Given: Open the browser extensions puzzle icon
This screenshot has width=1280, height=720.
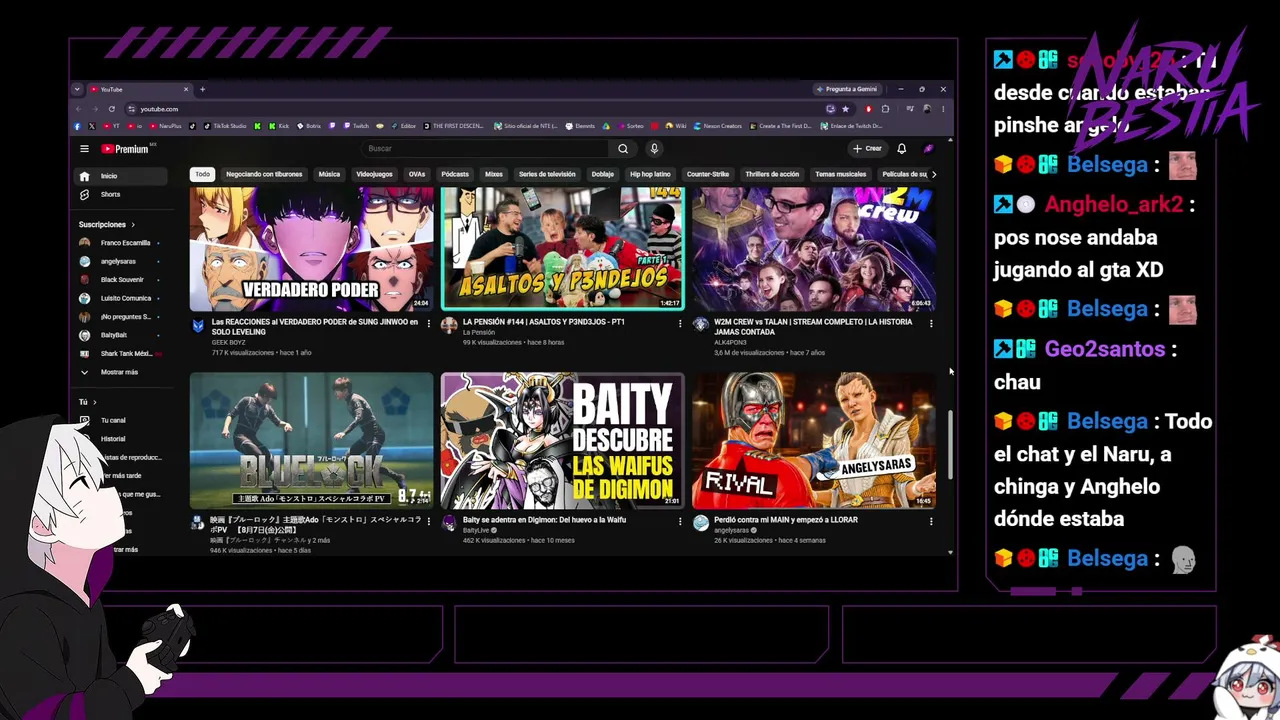Looking at the screenshot, I should pyautogui.click(x=885, y=109).
